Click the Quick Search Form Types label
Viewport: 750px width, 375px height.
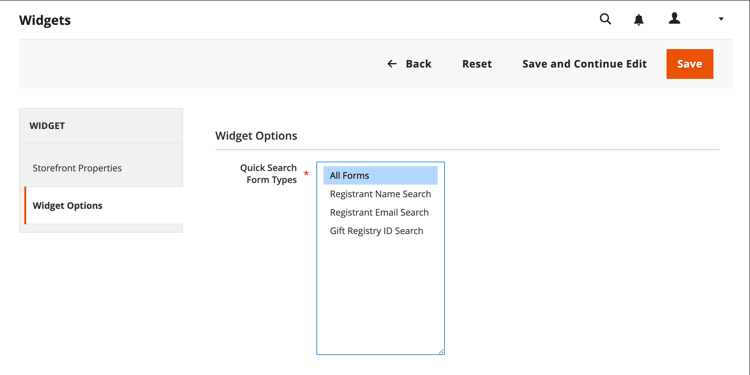(268, 174)
